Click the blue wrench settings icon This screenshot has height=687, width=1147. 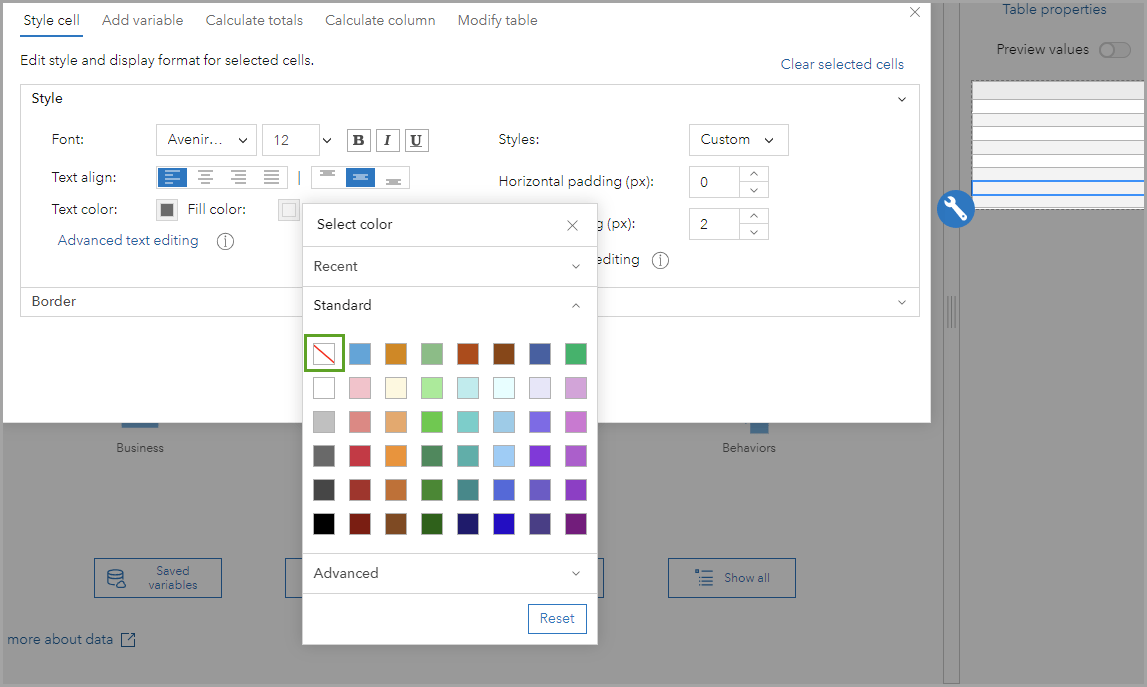955,208
